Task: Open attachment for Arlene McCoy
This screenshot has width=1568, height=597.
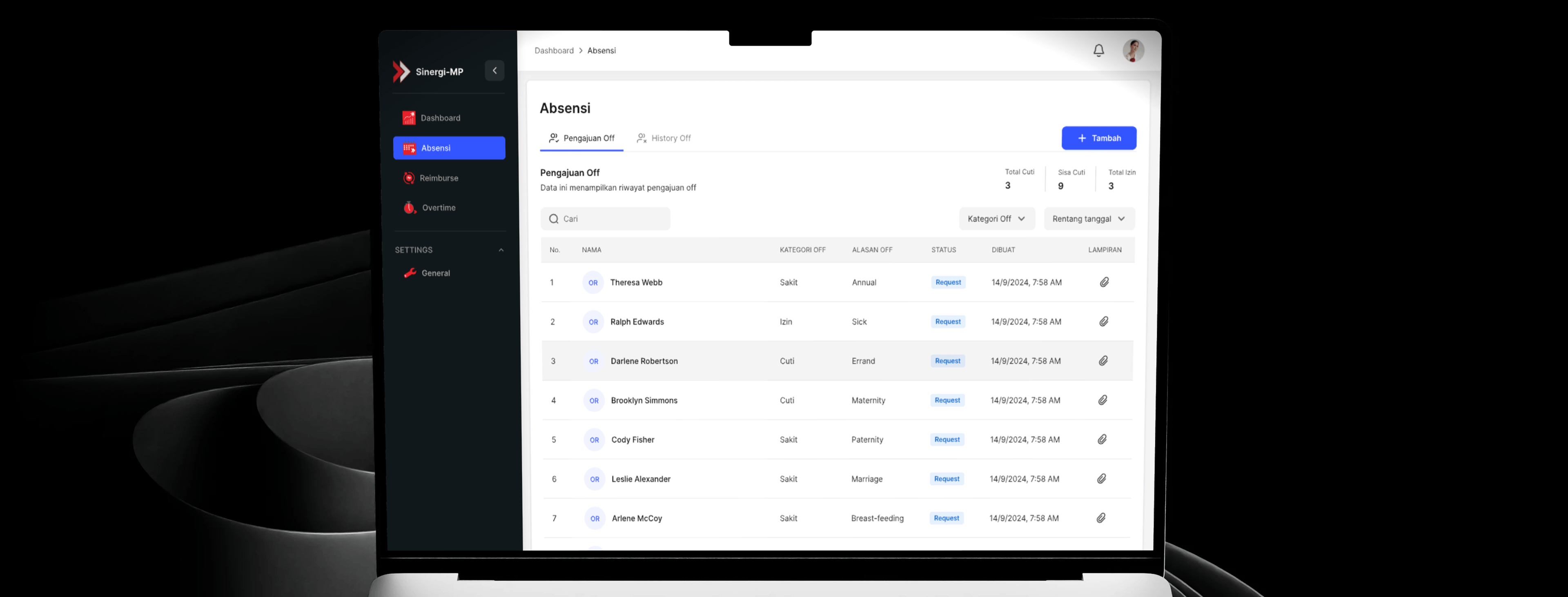Action: click(x=1100, y=519)
